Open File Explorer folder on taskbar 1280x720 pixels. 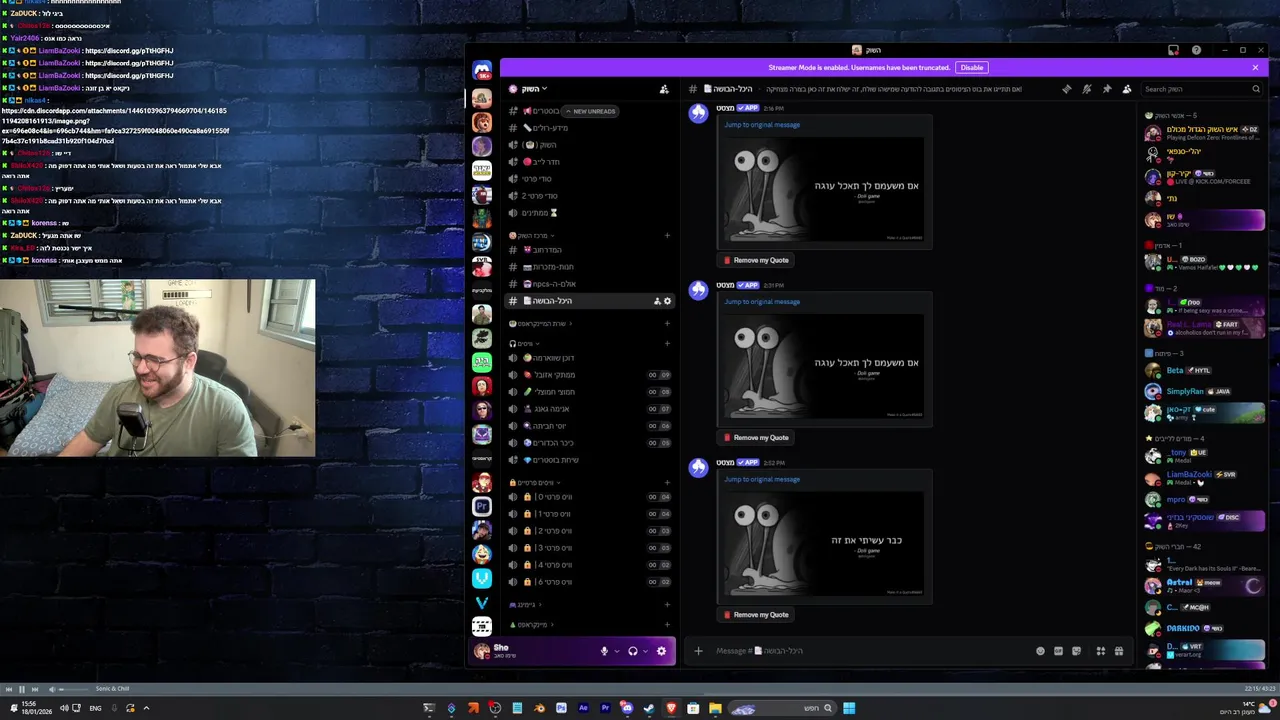tap(715, 708)
